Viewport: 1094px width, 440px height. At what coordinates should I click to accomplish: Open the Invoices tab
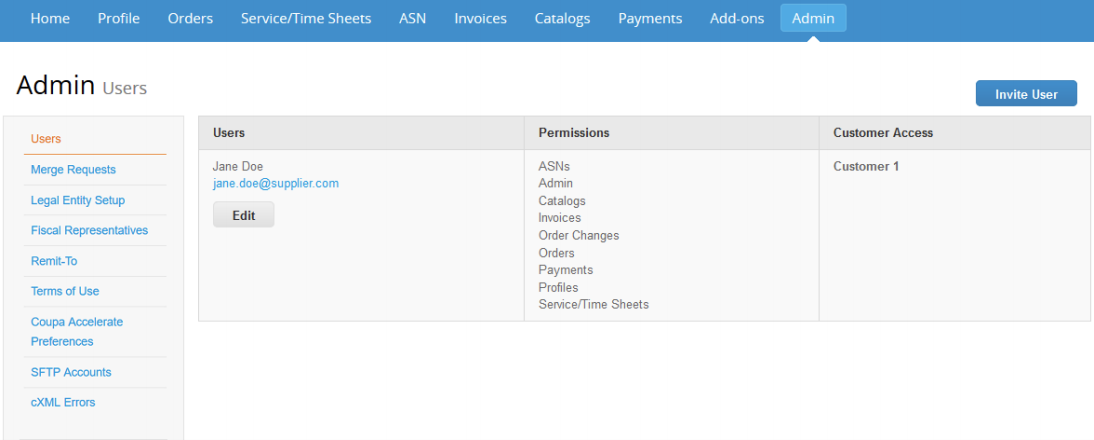tap(480, 18)
